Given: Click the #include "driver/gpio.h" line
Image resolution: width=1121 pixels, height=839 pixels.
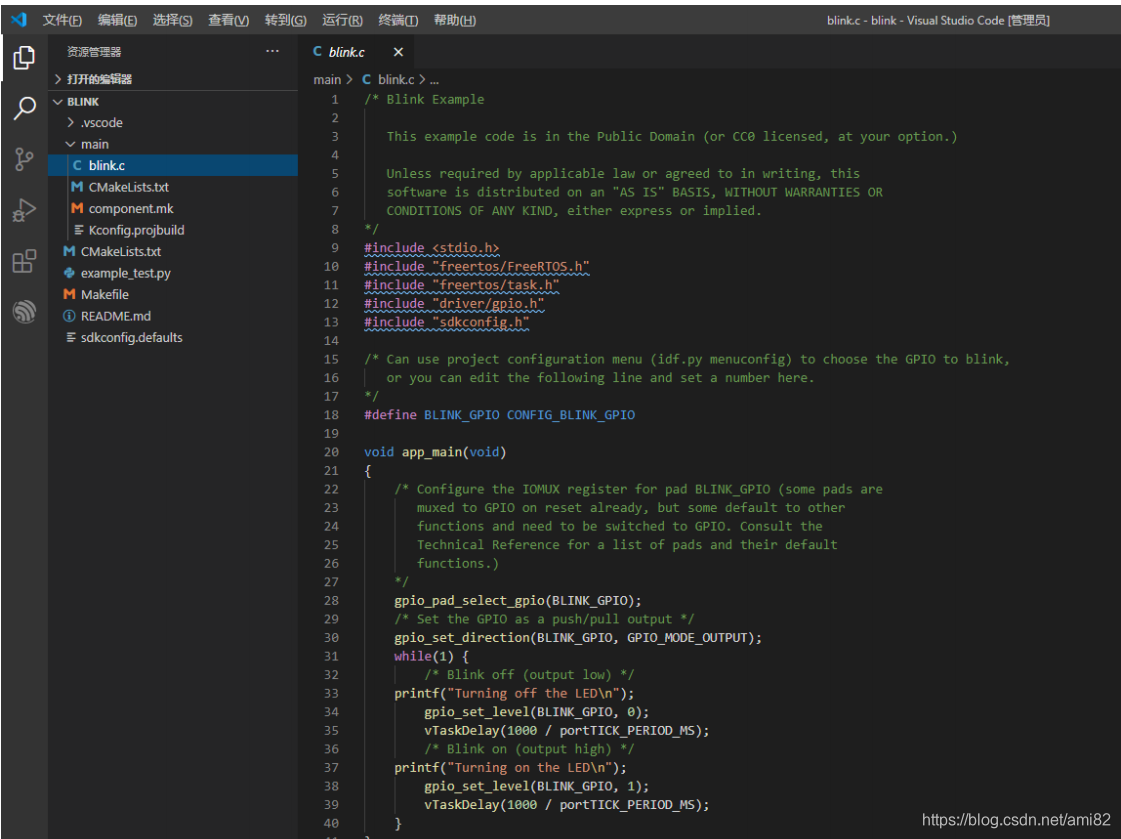Looking at the screenshot, I should tap(454, 304).
